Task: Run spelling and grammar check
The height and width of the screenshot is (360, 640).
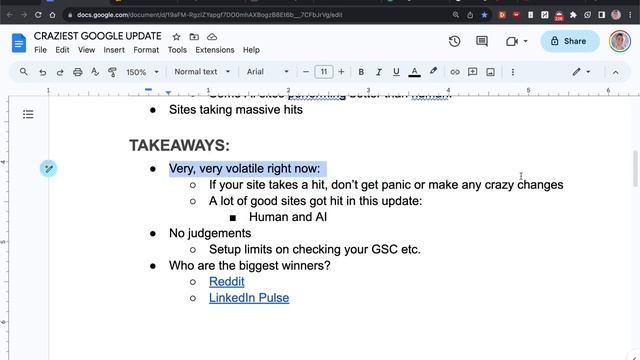Action: 95,72
